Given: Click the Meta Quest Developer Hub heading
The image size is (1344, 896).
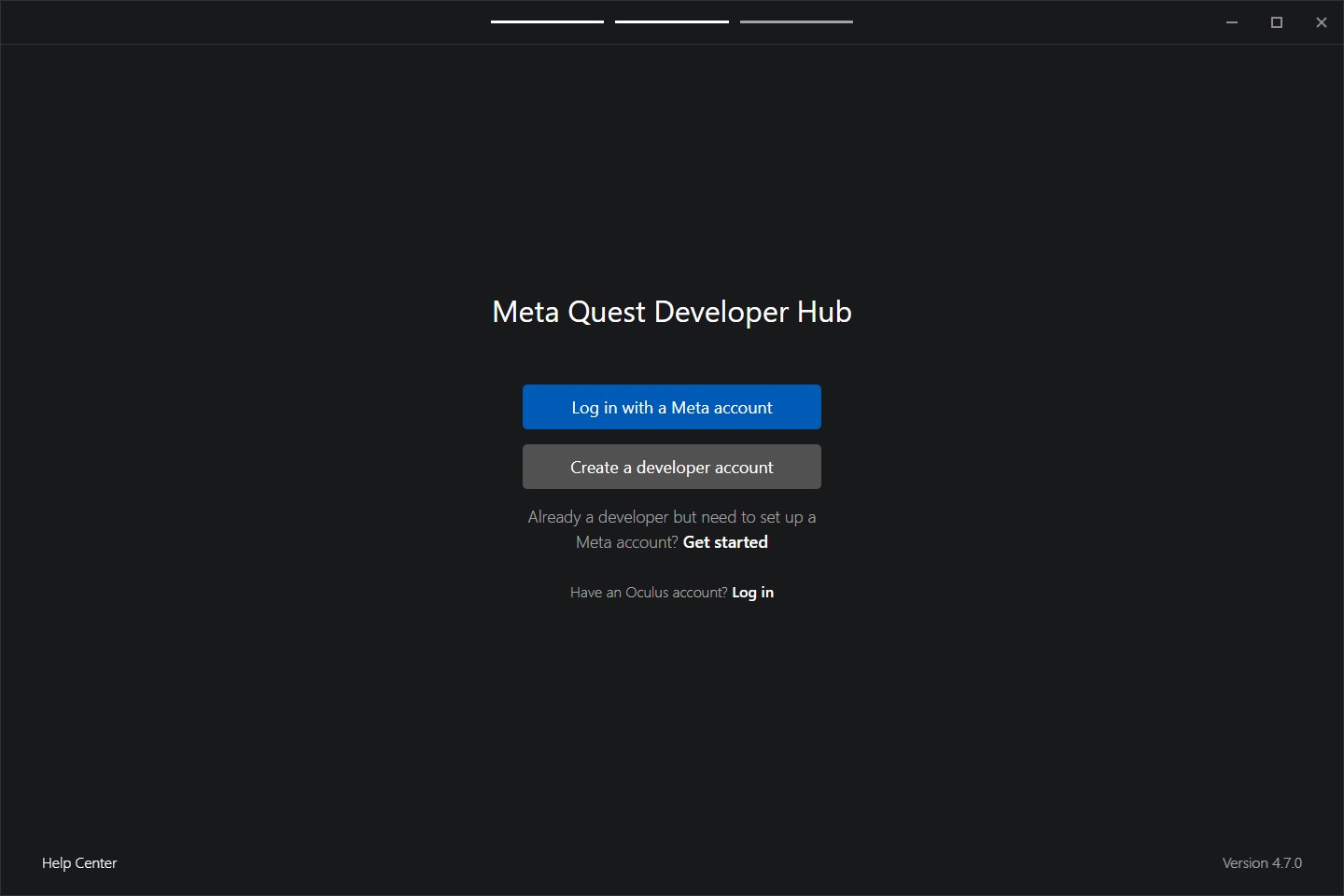Looking at the screenshot, I should (x=671, y=312).
